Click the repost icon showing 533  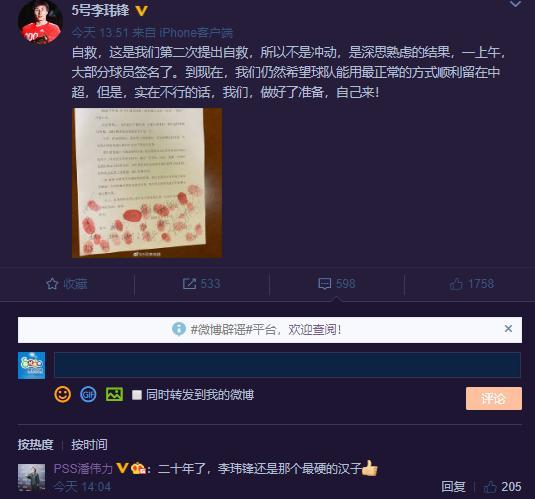(x=189, y=284)
